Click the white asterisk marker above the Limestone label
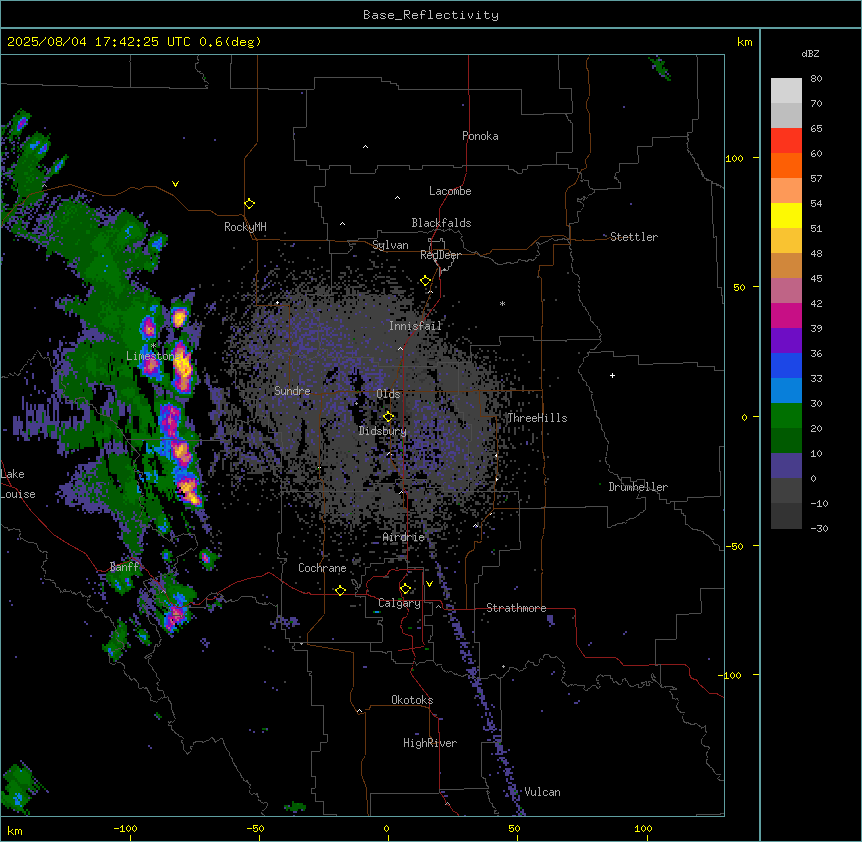Viewport: 862px width, 842px height. pos(153,345)
